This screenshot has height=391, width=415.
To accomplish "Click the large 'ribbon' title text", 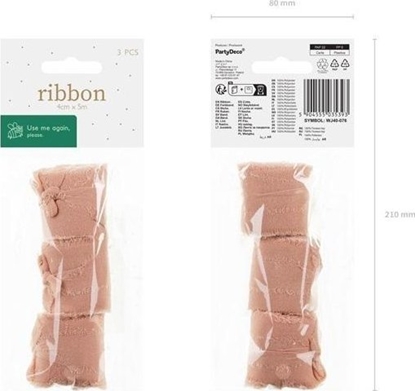I will click(x=72, y=94).
